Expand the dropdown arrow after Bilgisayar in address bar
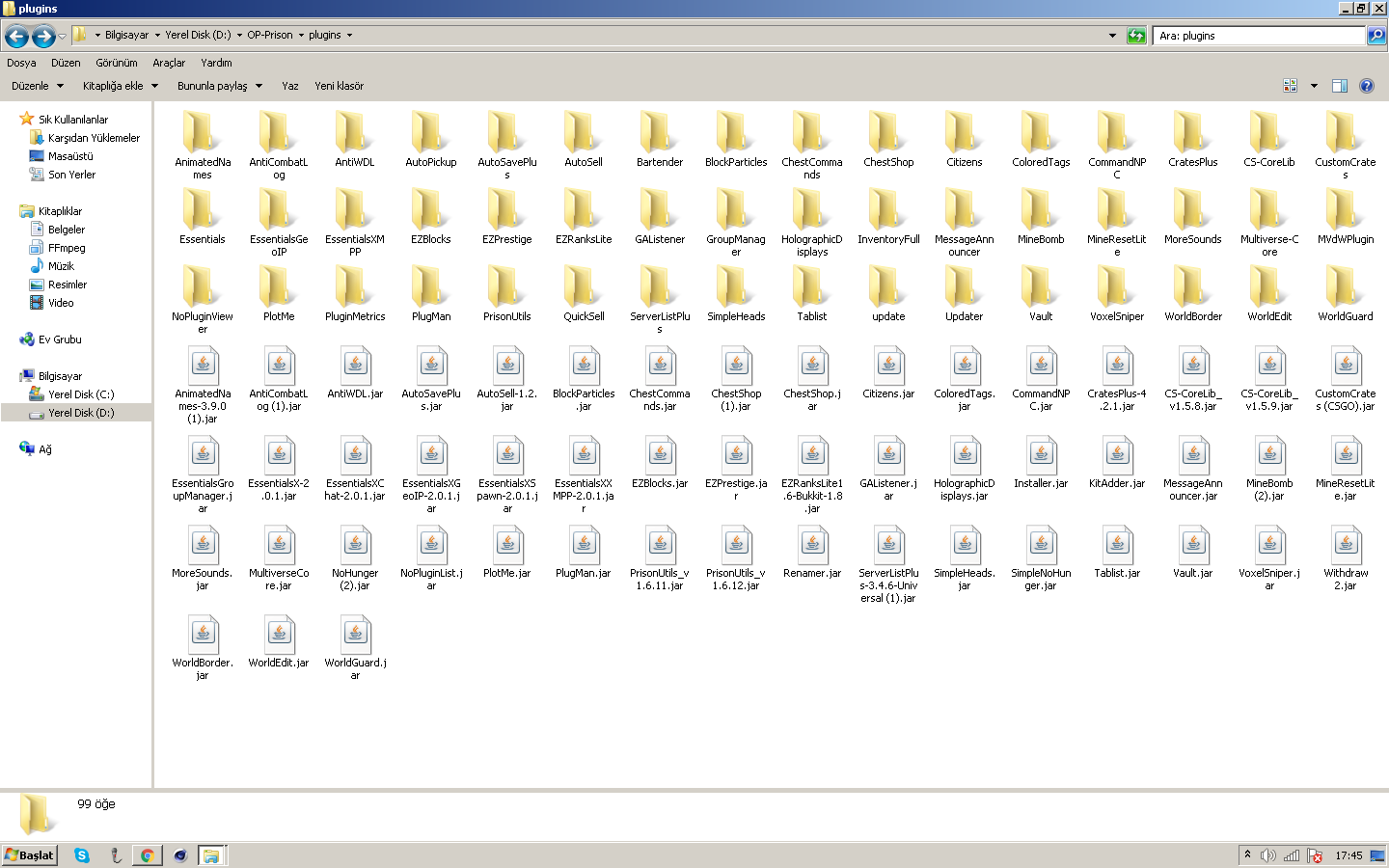1389x868 pixels. pyautogui.click(x=157, y=36)
